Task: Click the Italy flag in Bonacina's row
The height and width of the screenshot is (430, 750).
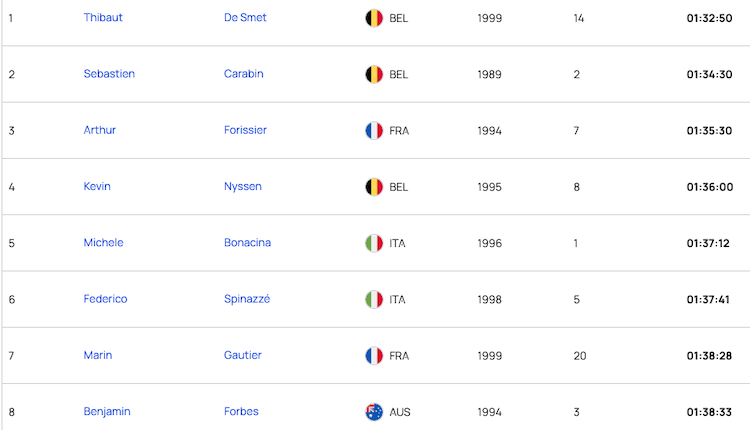Action: tap(374, 243)
